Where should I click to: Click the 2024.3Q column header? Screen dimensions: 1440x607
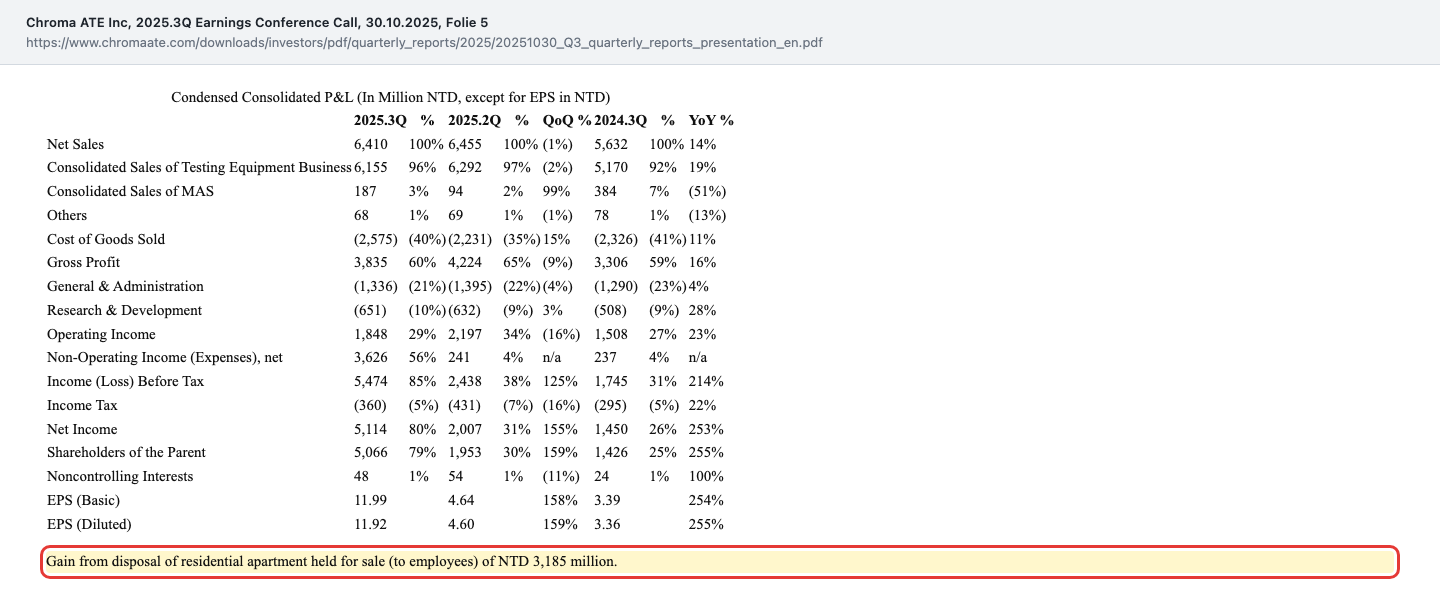click(621, 120)
